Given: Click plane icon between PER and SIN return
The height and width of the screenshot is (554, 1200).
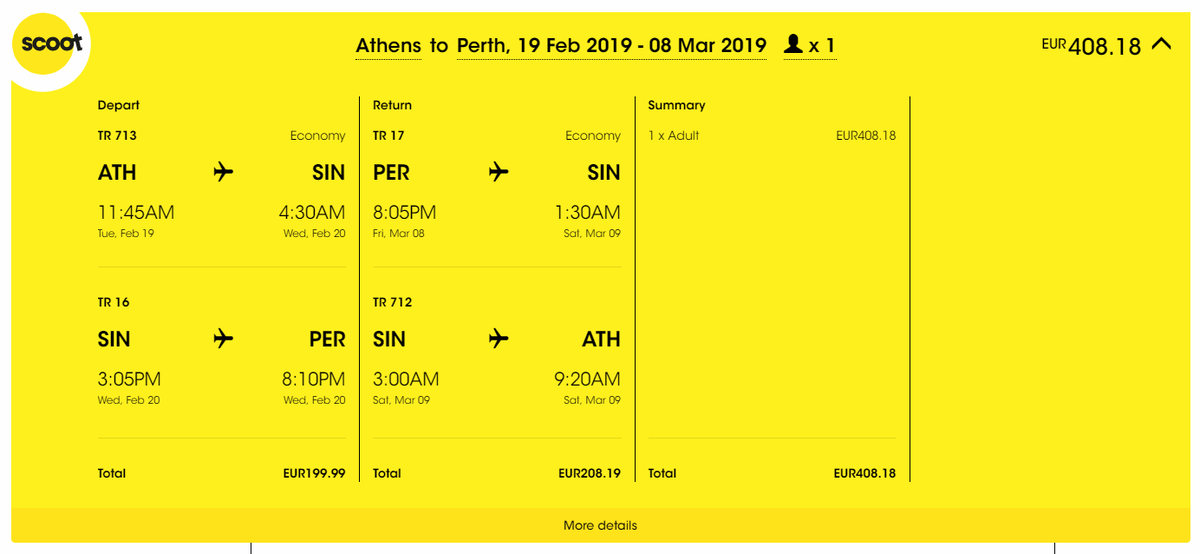Looking at the screenshot, I should pyautogui.click(x=498, y=173).
